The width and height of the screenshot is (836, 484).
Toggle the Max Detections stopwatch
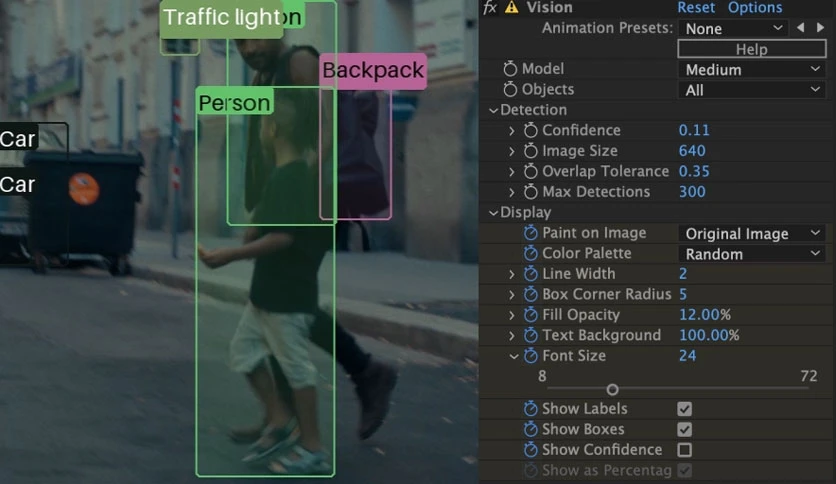[x=530, y=192]
